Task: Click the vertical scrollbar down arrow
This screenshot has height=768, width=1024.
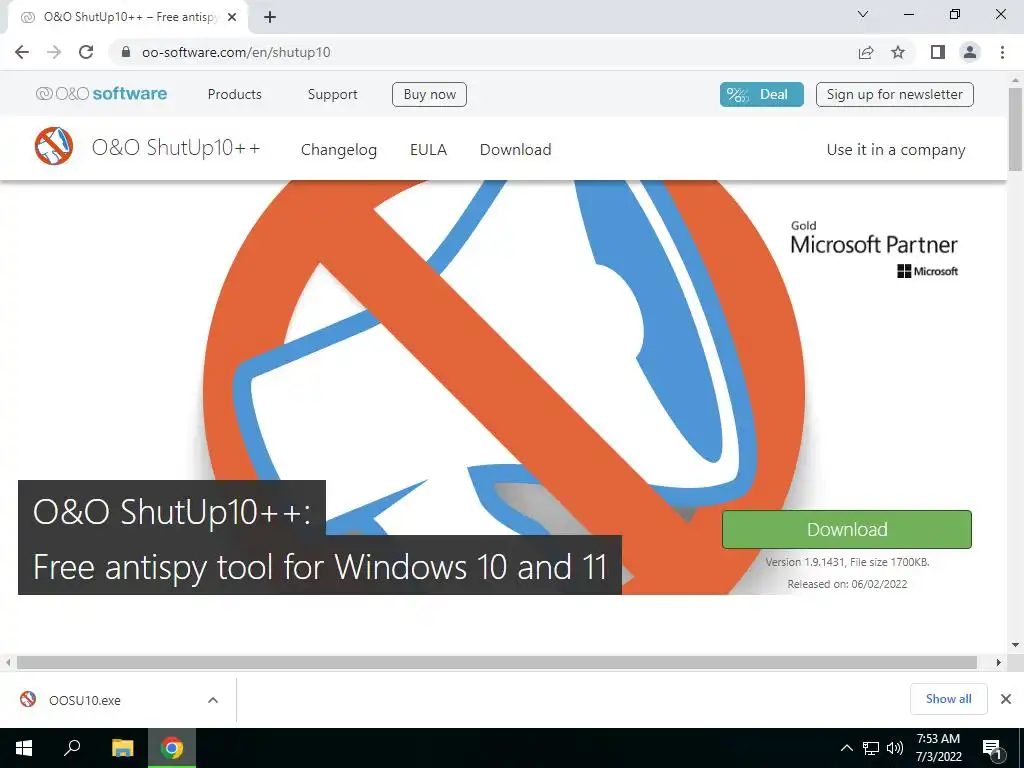Action: click(x=1016, y=645)
